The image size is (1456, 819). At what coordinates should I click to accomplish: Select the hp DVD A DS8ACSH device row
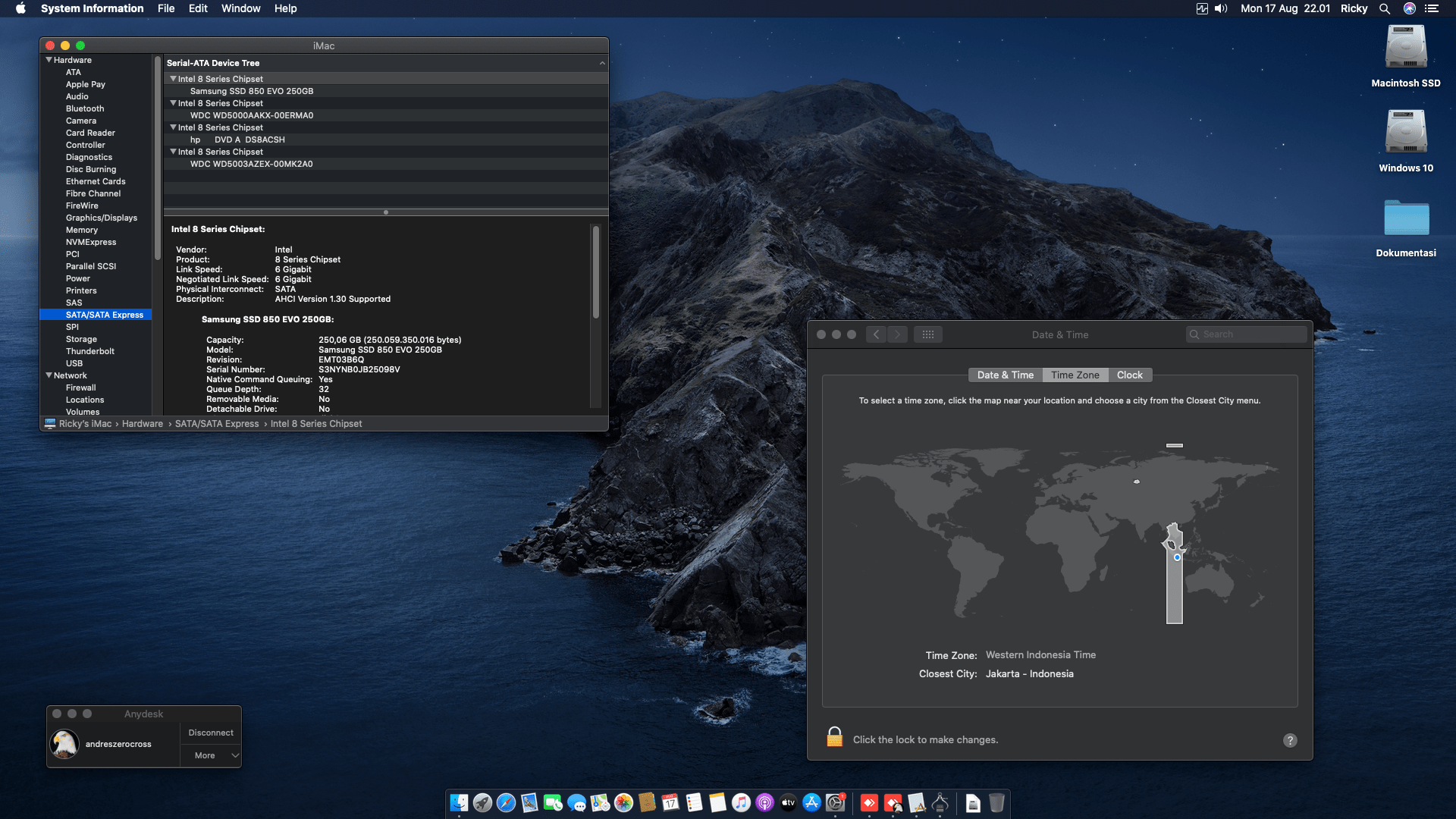(386, 140)
